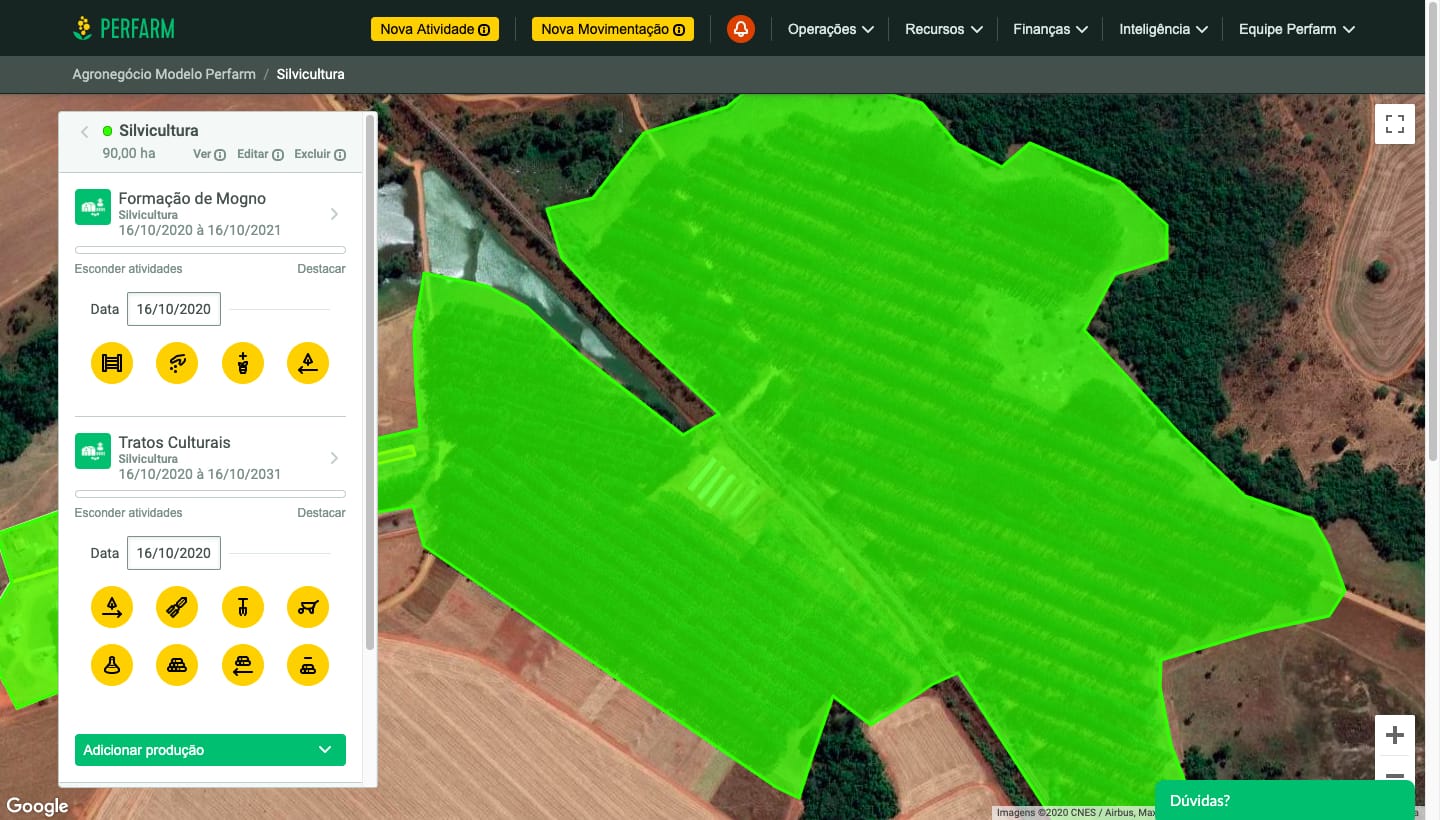The height and width of the screenshot is (820, 1440).
Task: Click the fence activity icon under Formação de Mogno
Action: point(112,363)
